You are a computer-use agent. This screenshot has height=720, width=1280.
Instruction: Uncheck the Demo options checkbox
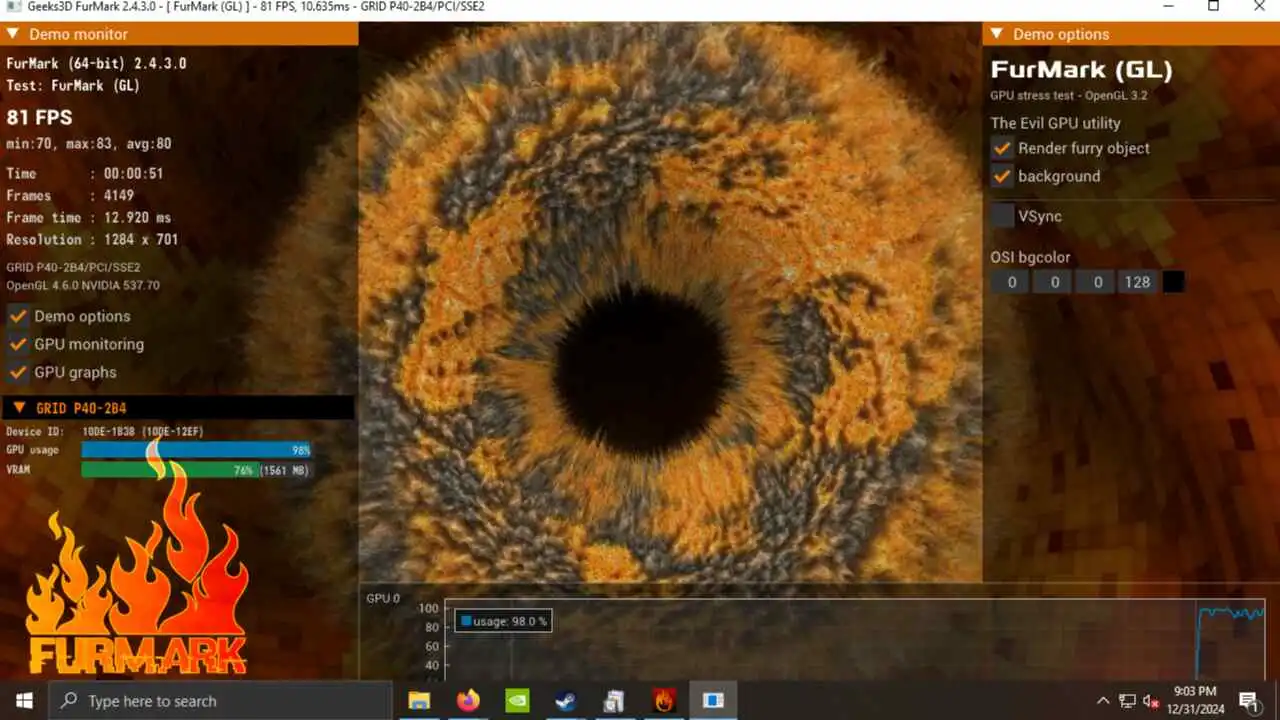18,316
